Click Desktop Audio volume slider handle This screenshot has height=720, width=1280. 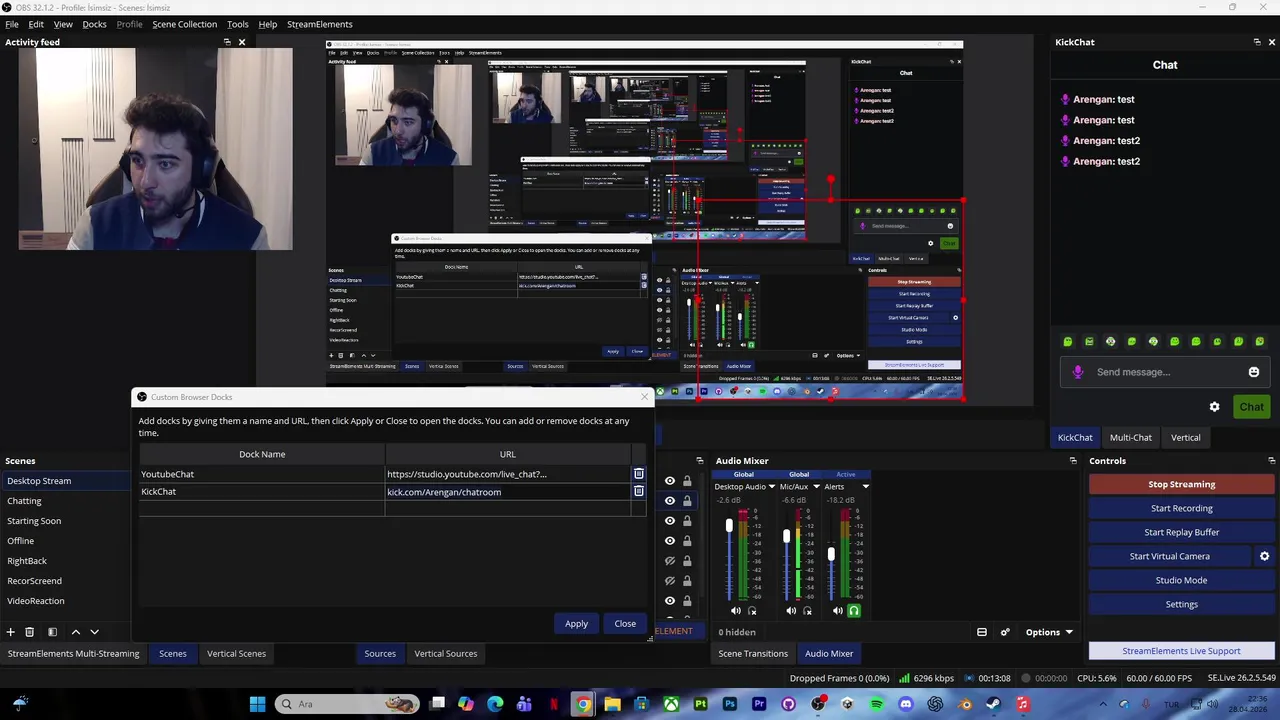[x=729, y=524]
